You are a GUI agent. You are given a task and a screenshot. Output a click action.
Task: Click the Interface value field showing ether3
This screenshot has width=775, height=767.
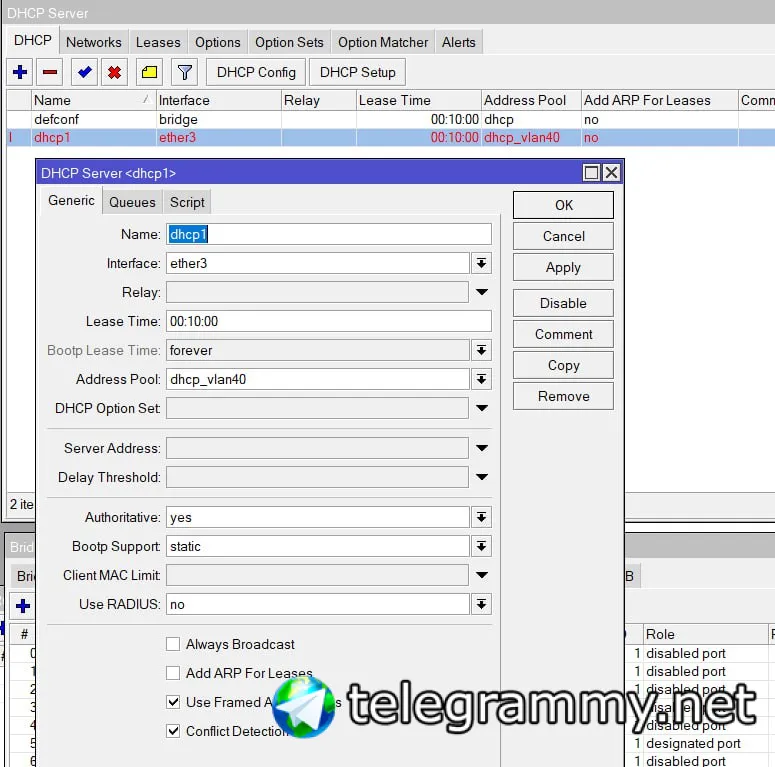pyautogui.click(x=318, y=263)
